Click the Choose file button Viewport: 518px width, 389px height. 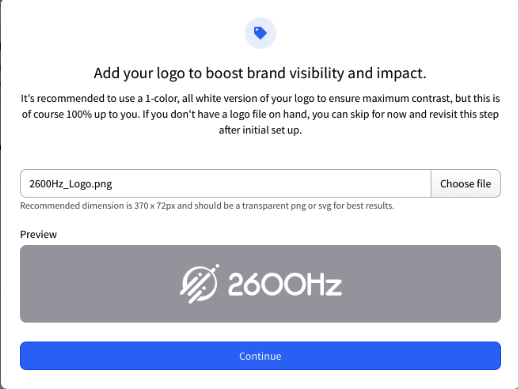466,184
